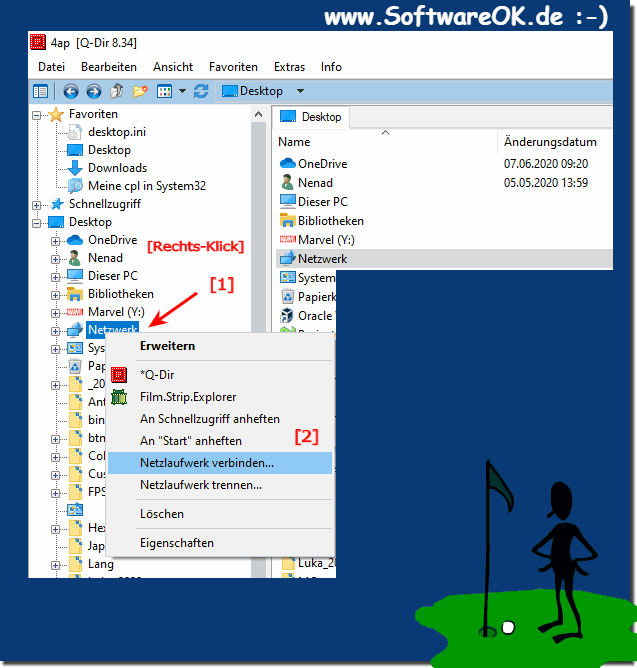Click the new folder toolbar icon
The width and height of the screenshot is (637, 668).
(x=140, y=91)
